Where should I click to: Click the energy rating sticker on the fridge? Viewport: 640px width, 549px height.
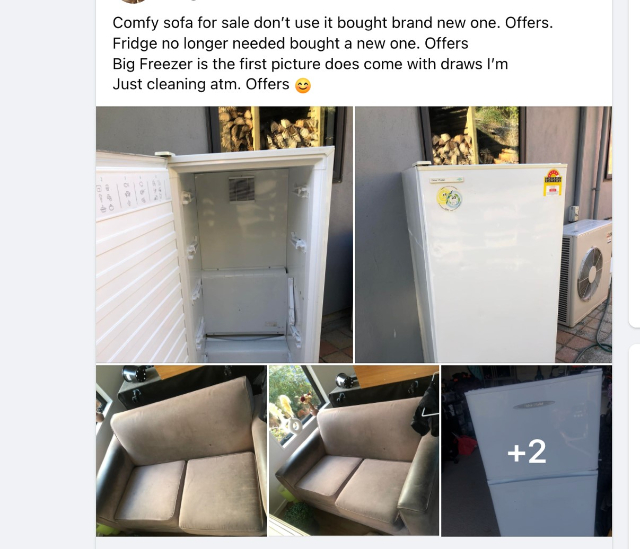[552, 183]
